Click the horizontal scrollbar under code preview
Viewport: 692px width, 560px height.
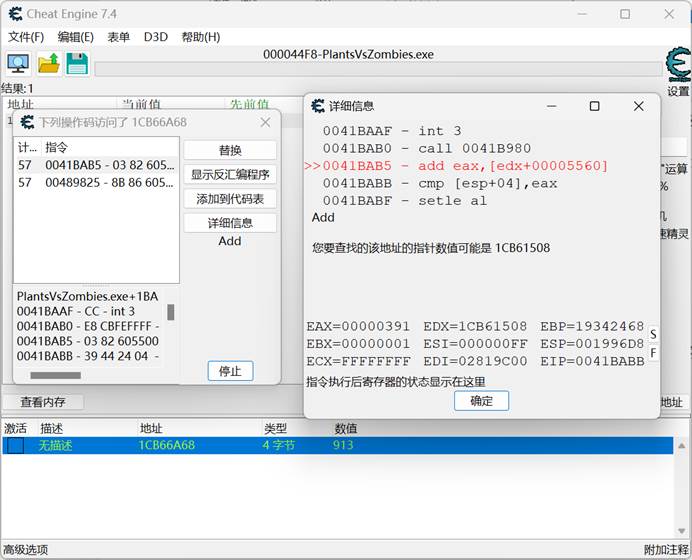(56, 376)
